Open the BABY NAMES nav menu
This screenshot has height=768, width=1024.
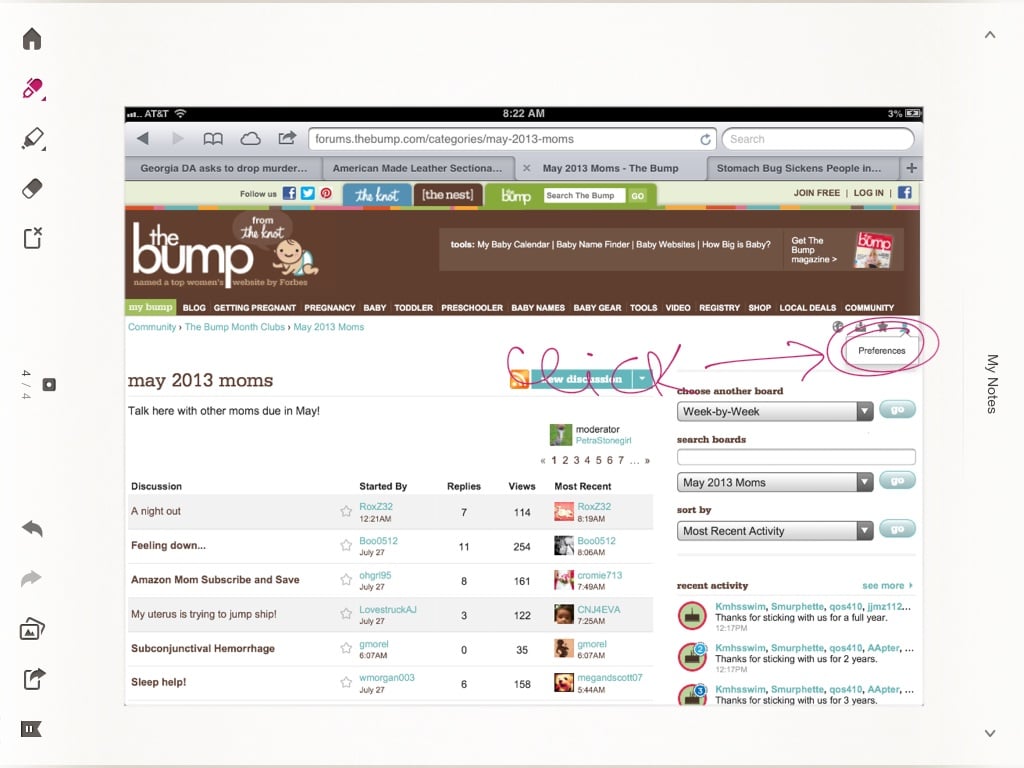click(x=538, y=308)
